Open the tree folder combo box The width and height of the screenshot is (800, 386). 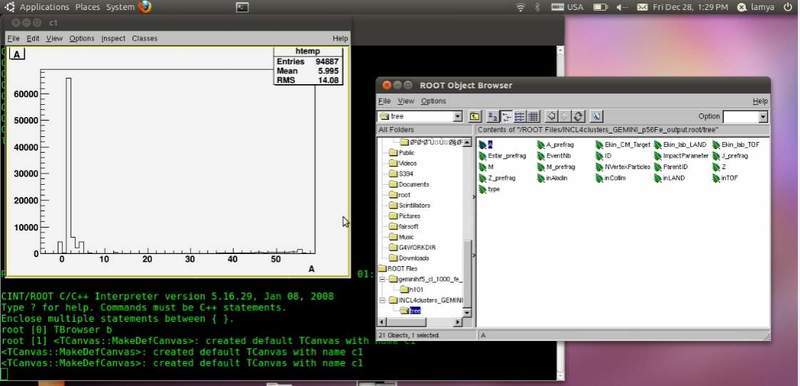(x=458, y=117)
